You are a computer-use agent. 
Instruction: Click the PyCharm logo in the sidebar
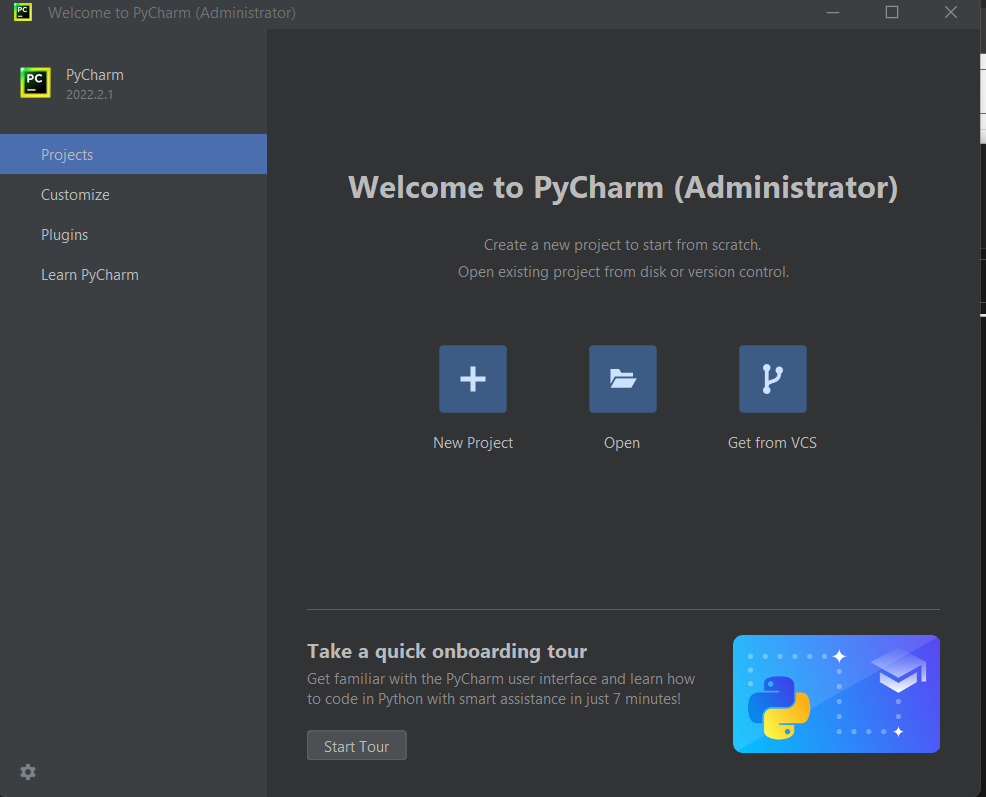35,82
